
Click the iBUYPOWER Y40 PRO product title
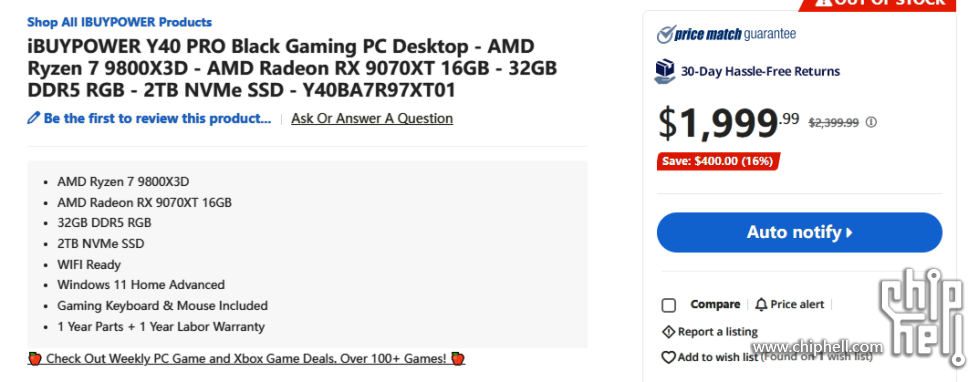coord(292,69)
